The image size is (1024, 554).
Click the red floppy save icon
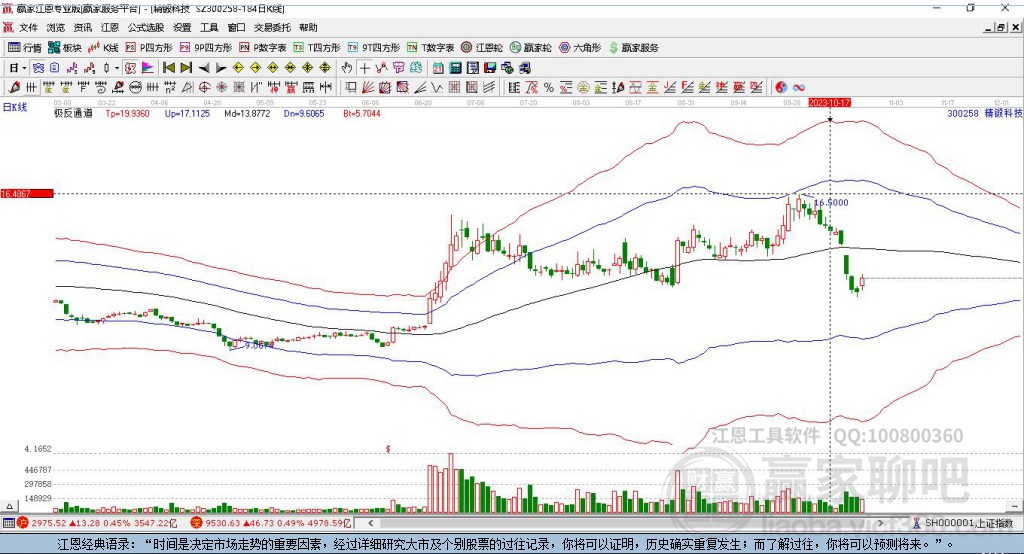pyautogui.click(x=490, y=68)
